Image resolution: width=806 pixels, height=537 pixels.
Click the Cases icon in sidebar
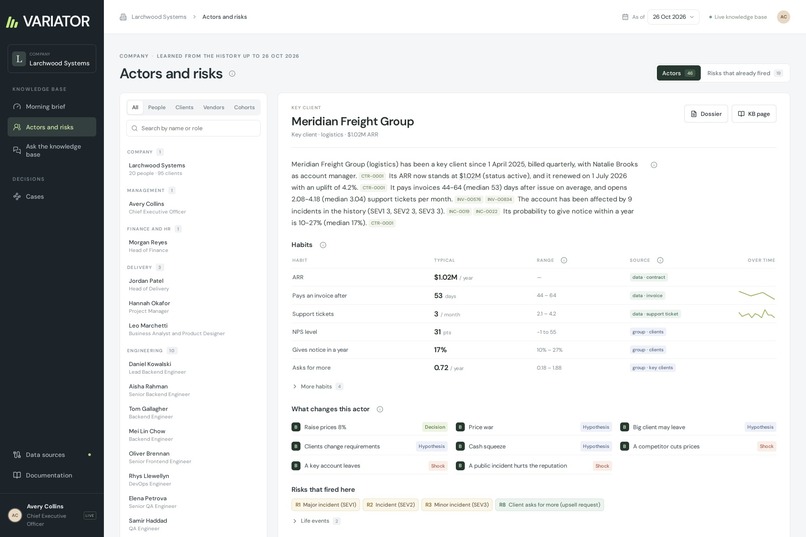tap(17, 196)
